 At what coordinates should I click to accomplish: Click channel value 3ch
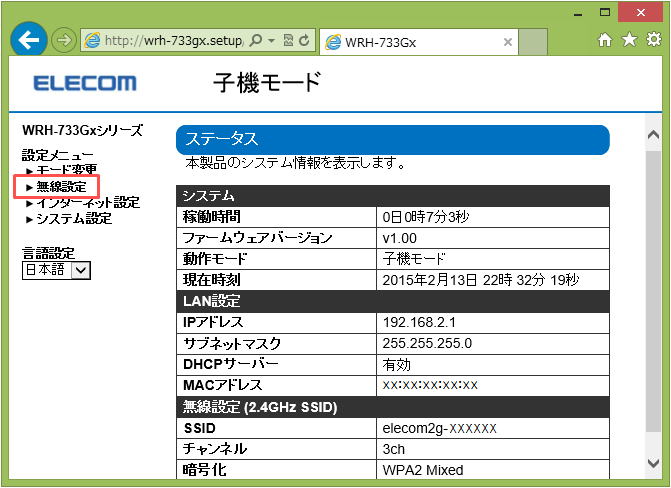click(x=394, y=449)
